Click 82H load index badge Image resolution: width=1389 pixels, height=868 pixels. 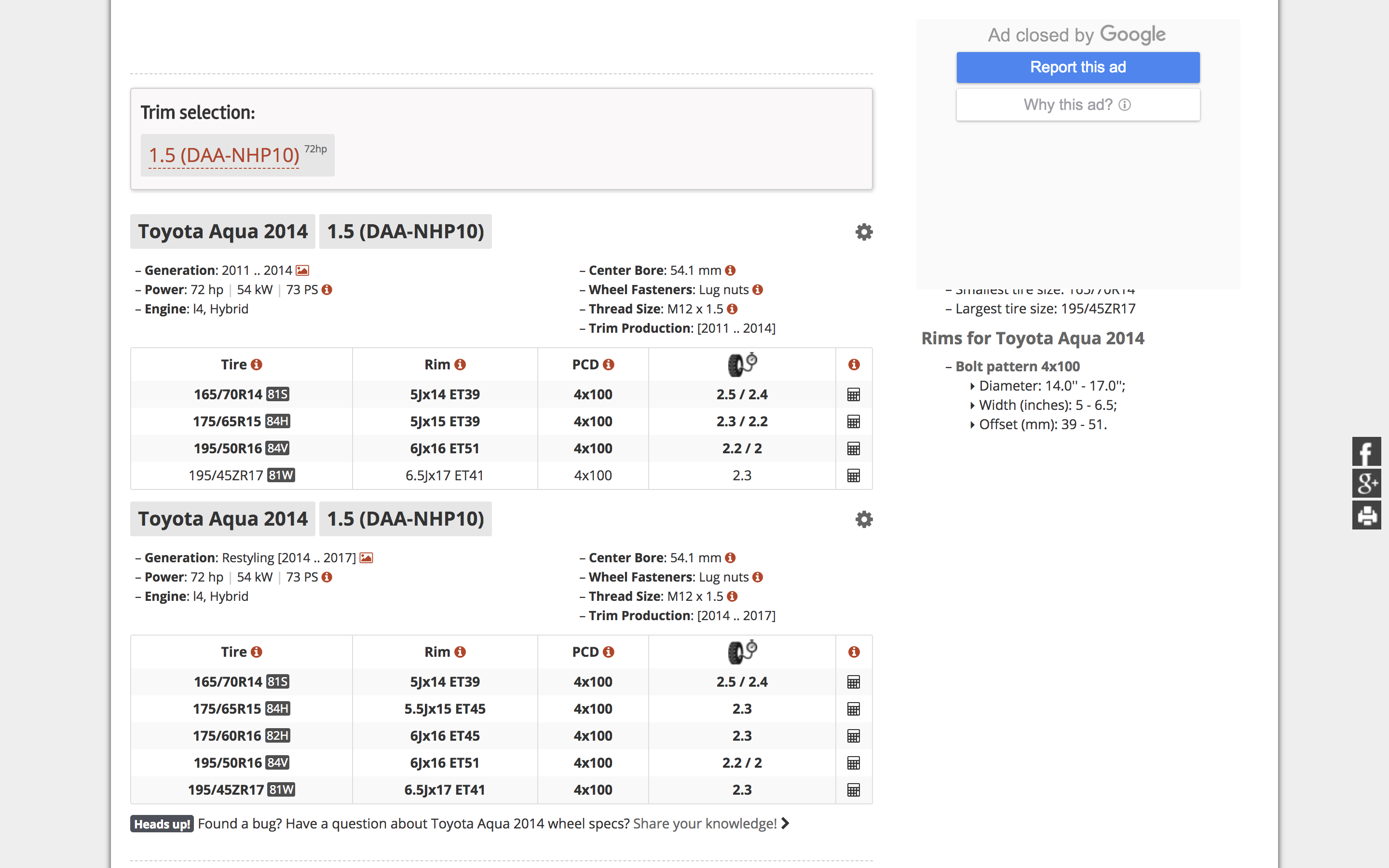[x=278, y=736]
